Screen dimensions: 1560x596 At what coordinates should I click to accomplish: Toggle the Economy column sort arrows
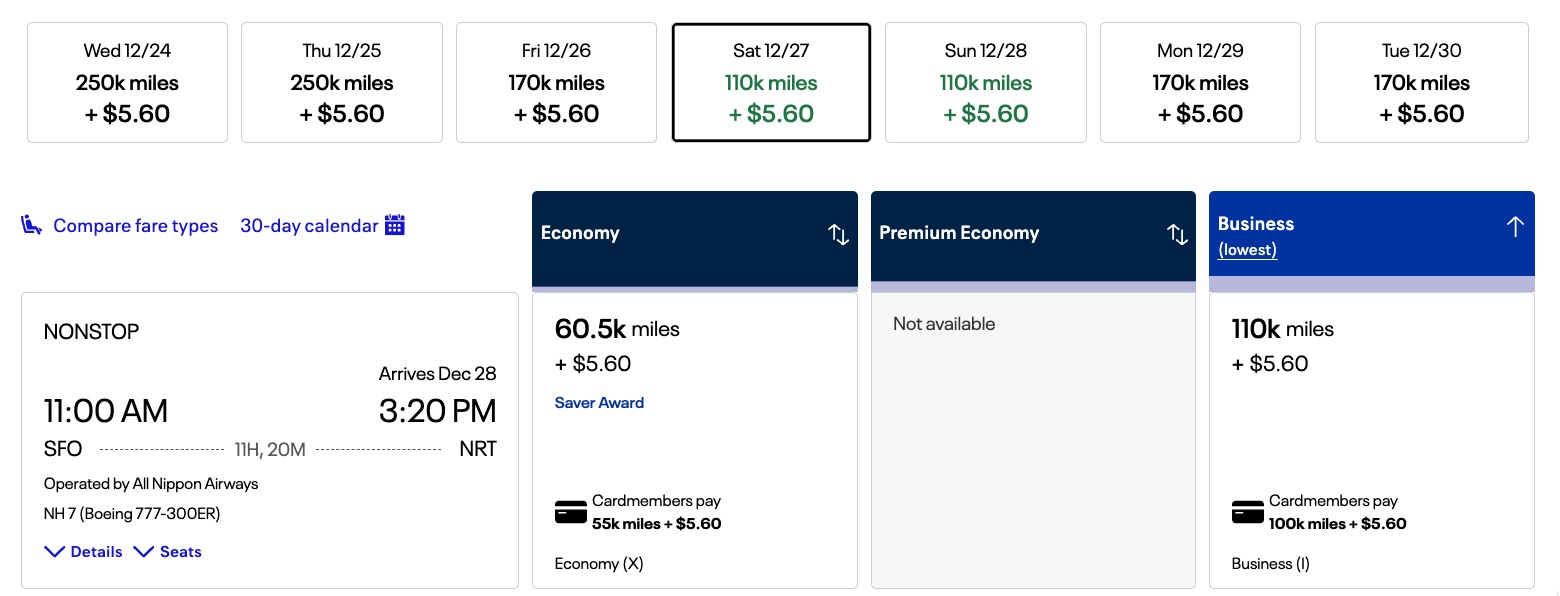pyautogui.click(x=837, y=234)
